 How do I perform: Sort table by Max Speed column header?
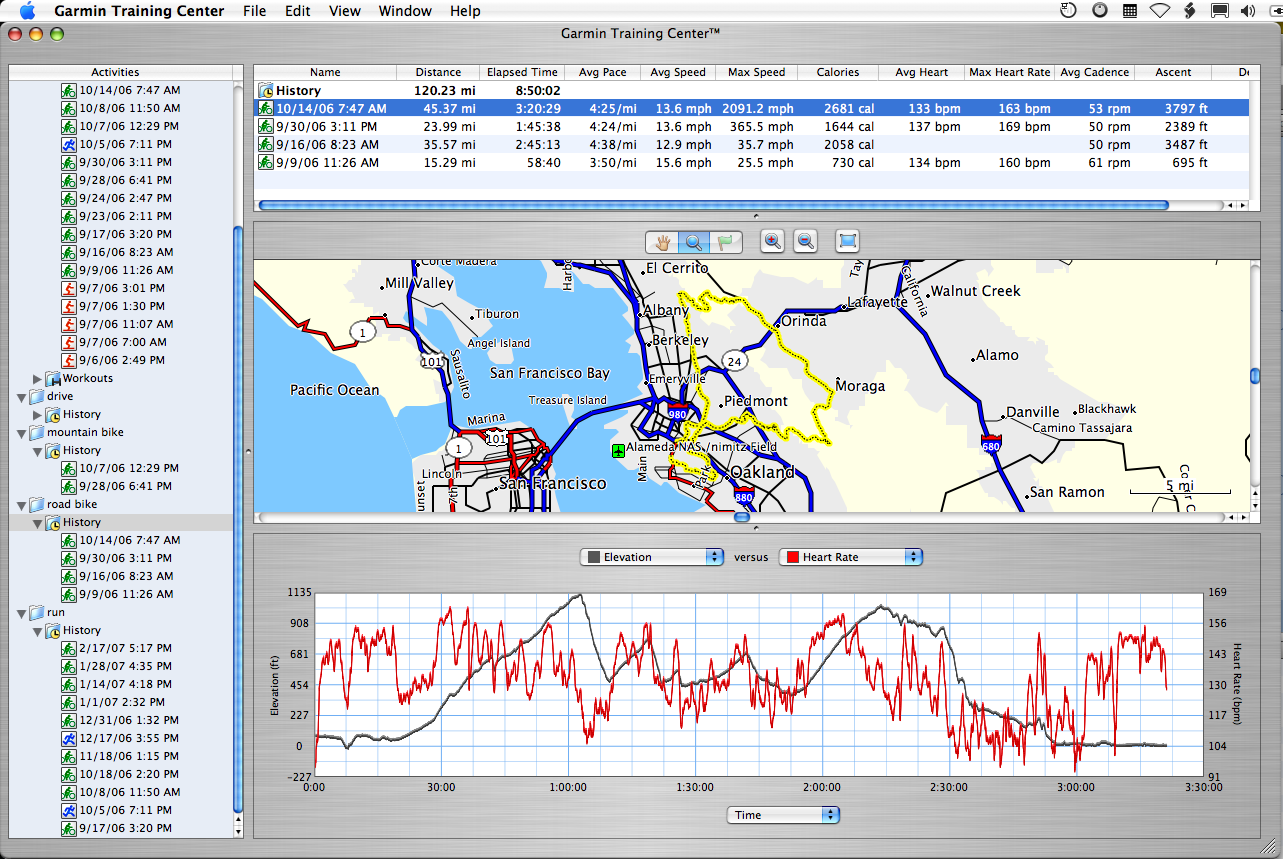point(757,72)
